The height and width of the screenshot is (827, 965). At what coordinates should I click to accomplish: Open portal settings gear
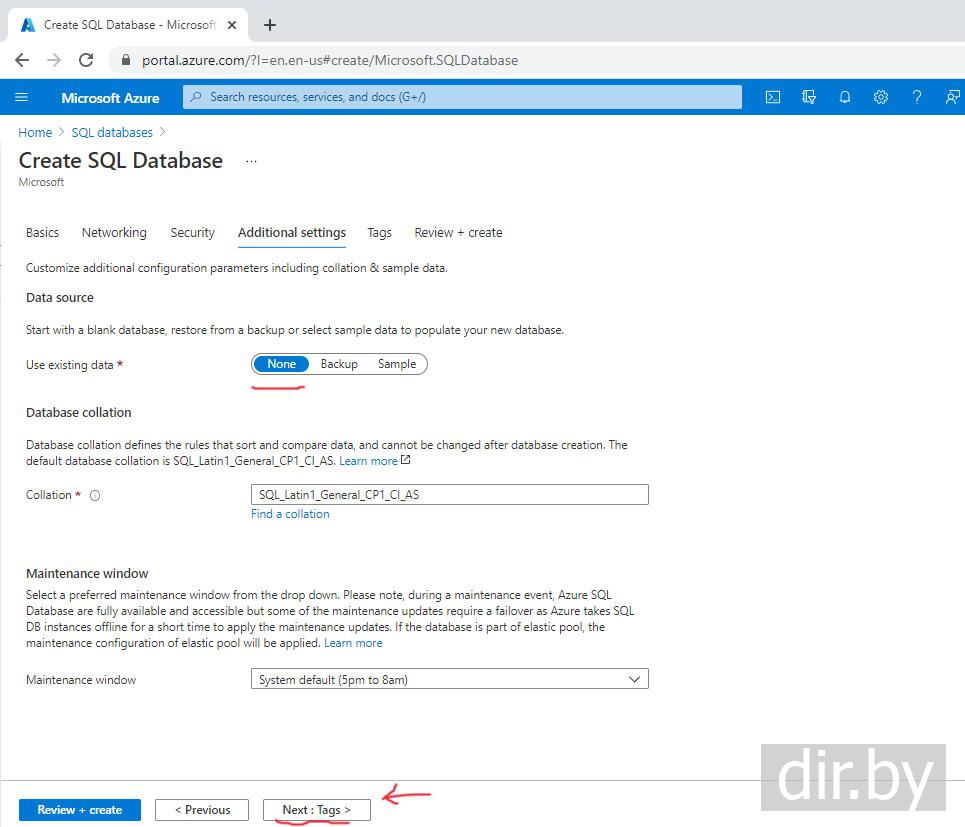click(x=881, y=97)
